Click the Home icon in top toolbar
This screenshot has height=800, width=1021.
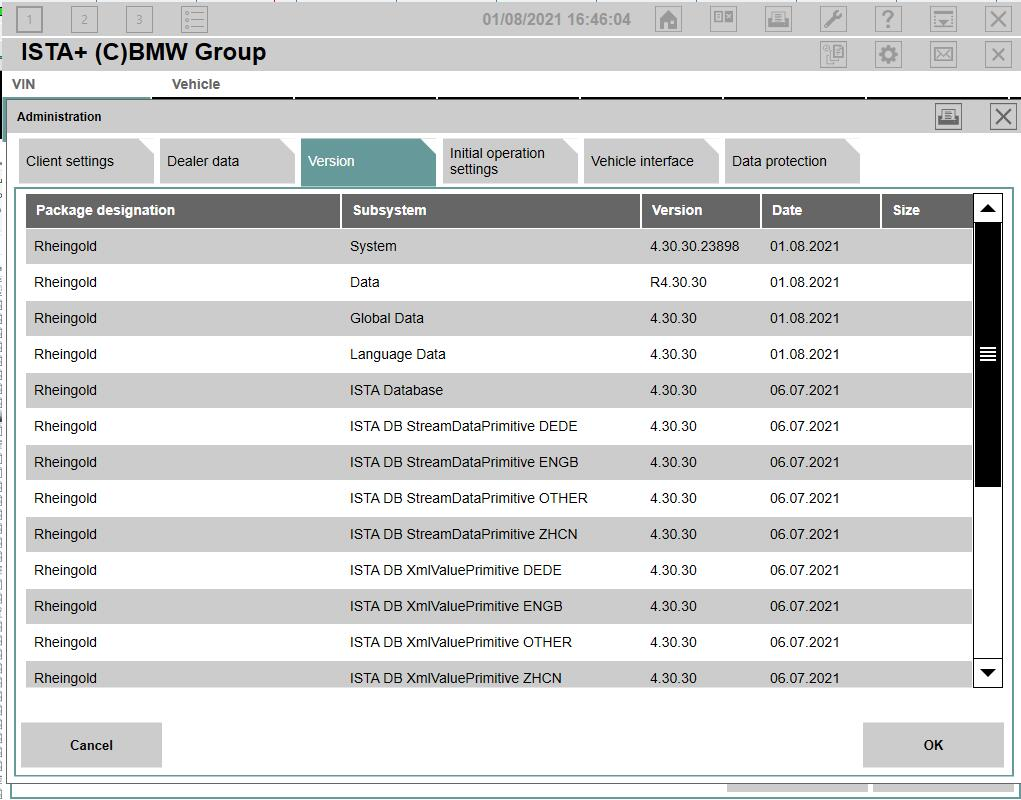668,19
